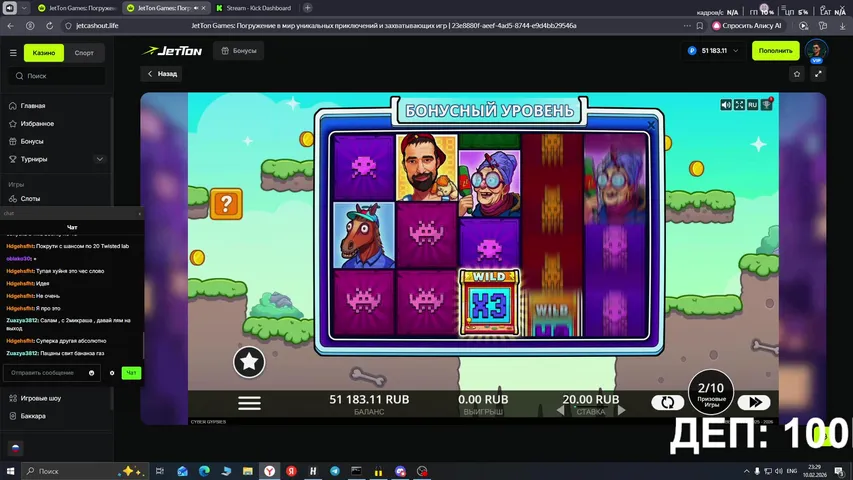Expand the Турниры sidebar section
Screen dimensions: 853x480
pyautogui.click(x=99, y=159)
